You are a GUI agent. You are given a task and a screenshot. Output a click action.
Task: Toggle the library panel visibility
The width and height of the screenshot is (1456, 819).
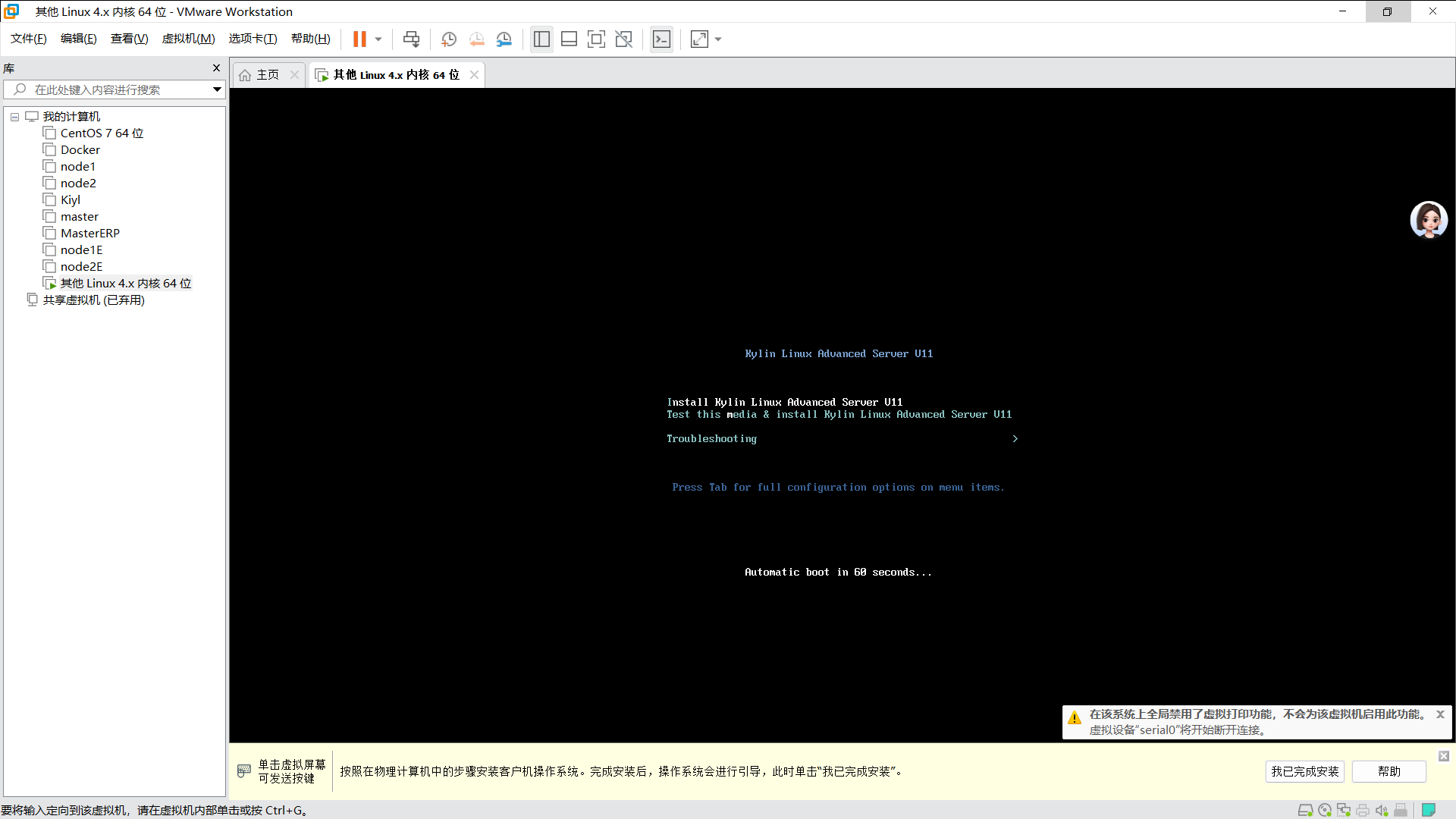click(x=541, y=39)
